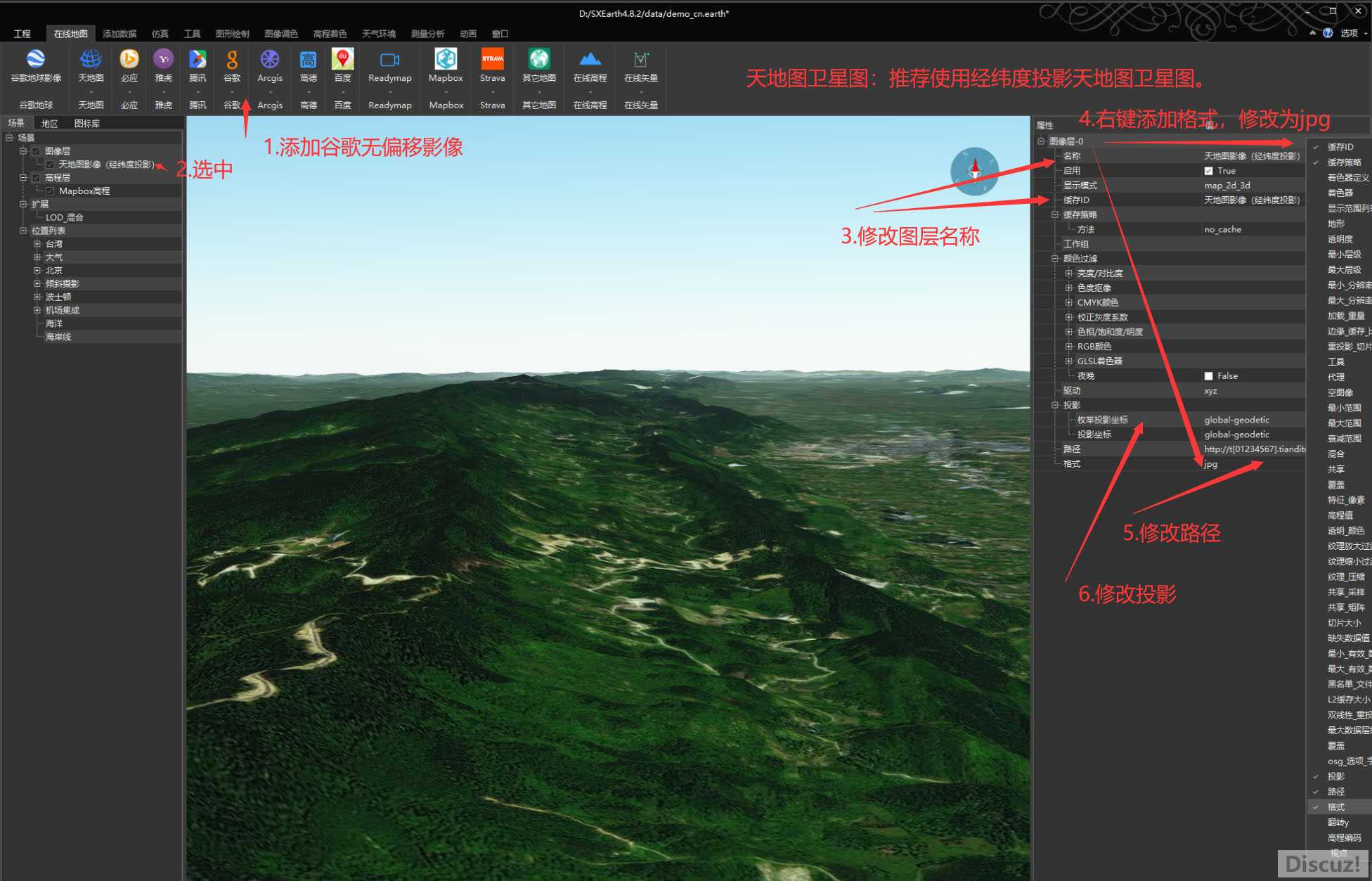Select the 海岸线 tree item
1372x881 pixels.
coord(58,337)
